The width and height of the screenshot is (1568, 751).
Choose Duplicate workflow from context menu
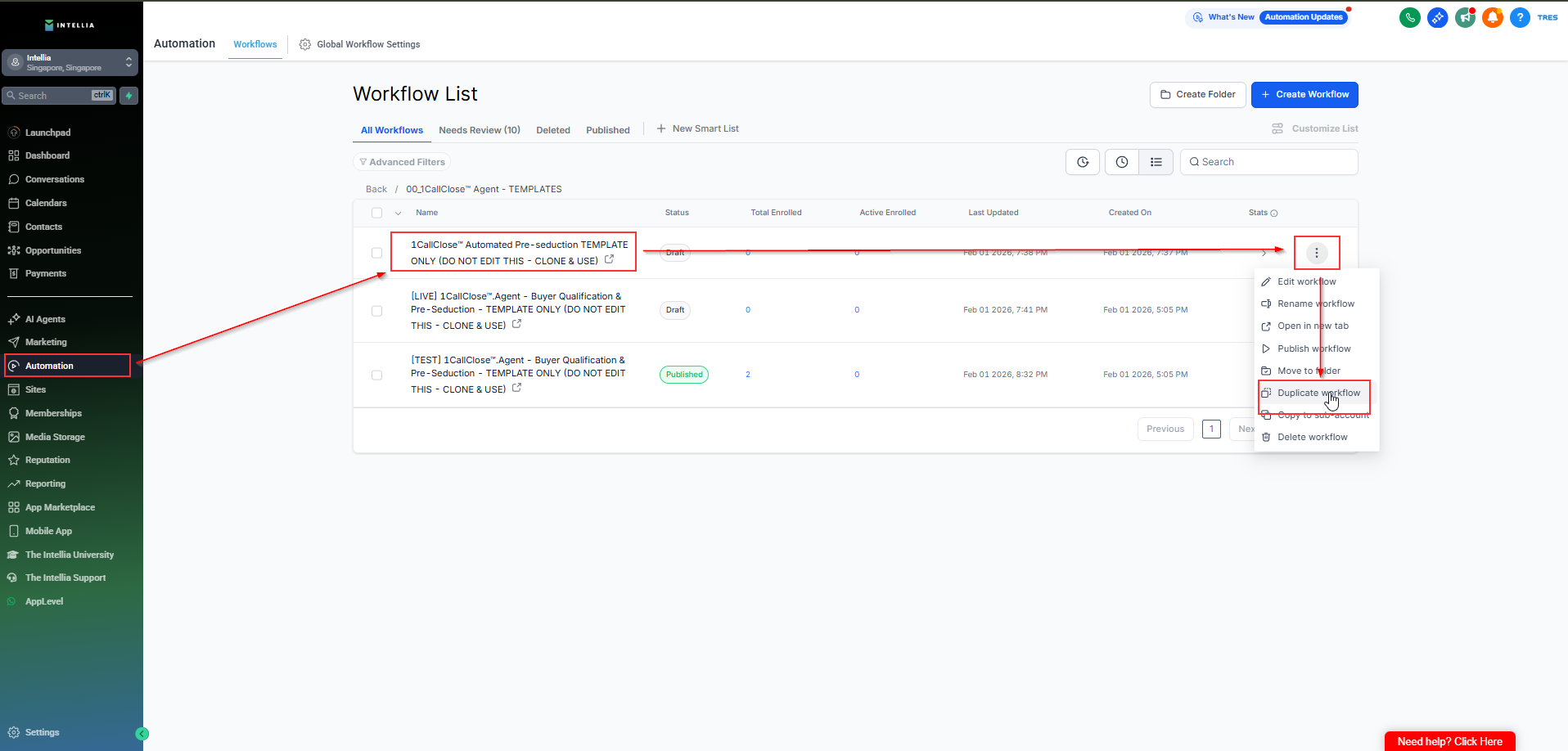[x=1318, y=393]
